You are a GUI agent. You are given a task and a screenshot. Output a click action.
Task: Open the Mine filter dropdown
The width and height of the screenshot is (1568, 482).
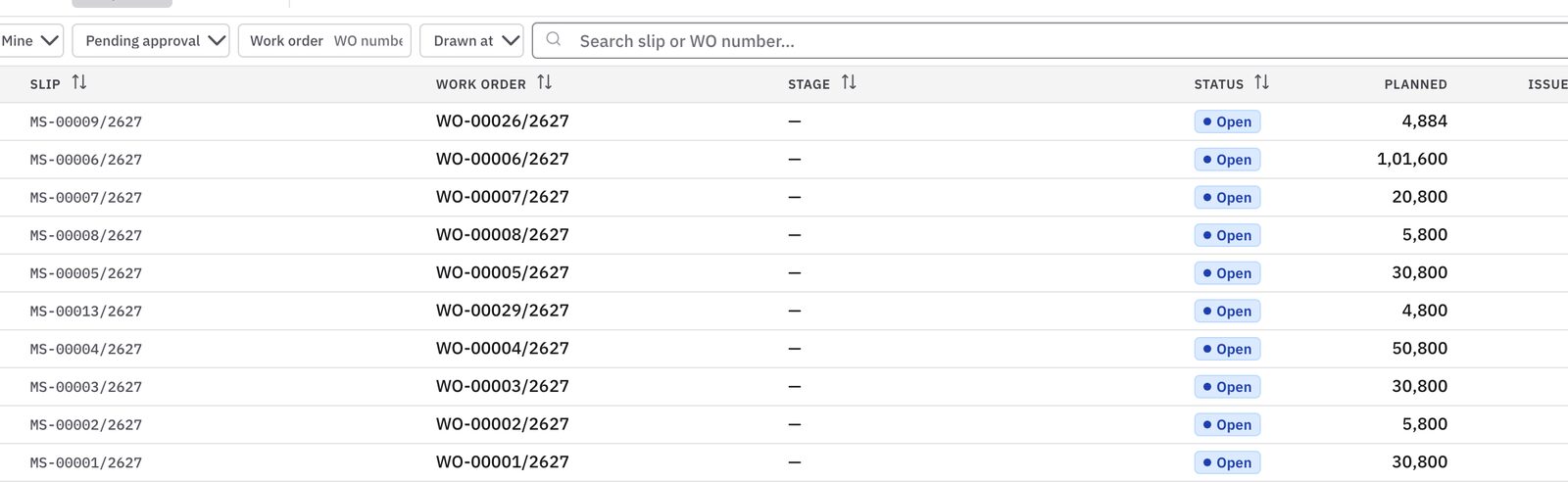point(31,40)
